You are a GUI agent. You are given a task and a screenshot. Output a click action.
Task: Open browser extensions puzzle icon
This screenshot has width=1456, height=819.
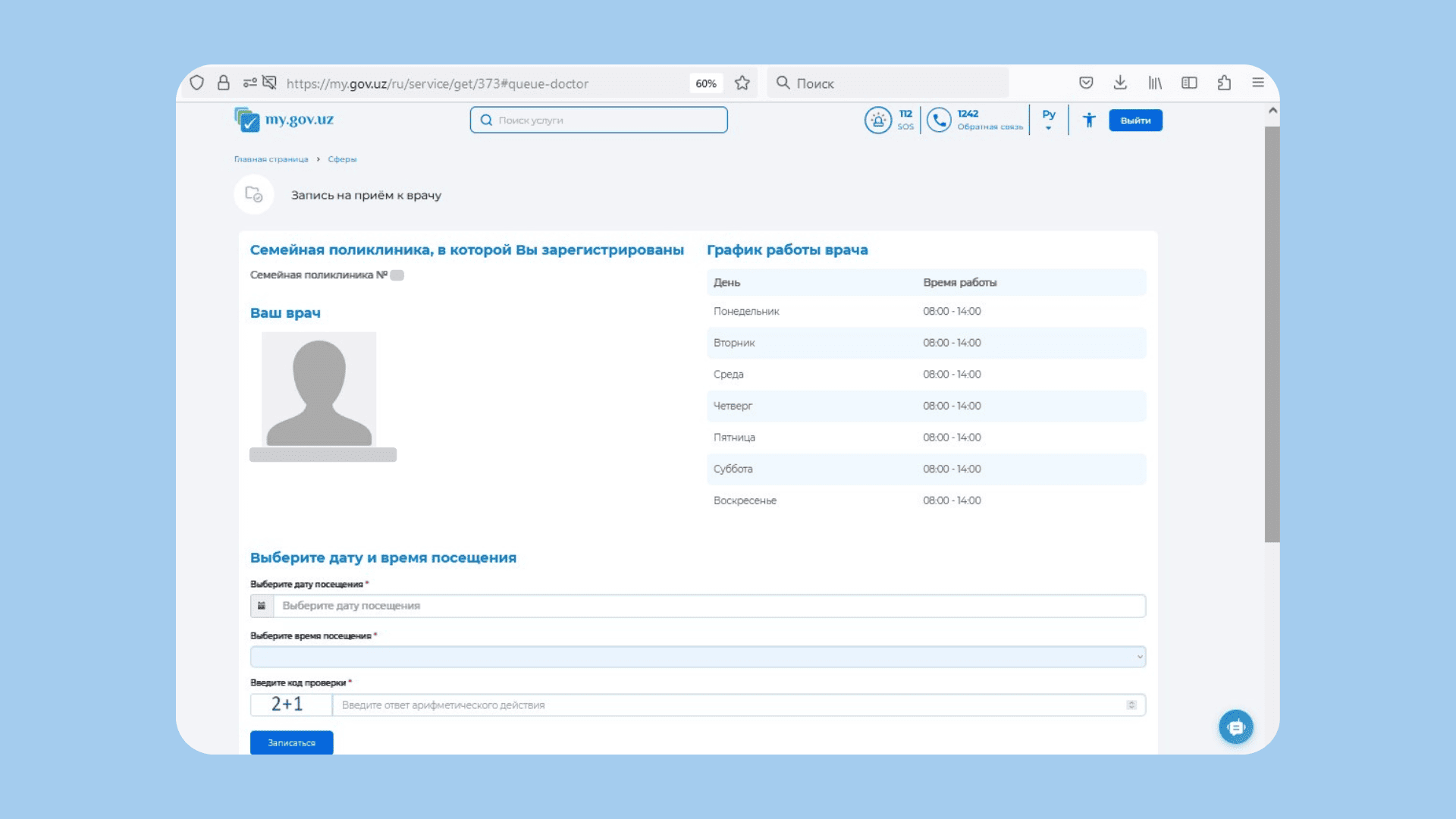(1224, 83)
